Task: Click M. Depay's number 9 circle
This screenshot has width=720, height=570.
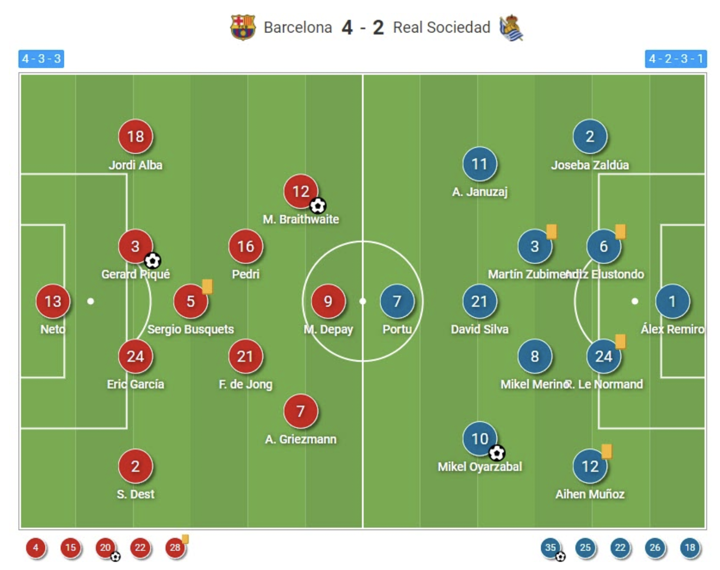Action: [327, 301]
